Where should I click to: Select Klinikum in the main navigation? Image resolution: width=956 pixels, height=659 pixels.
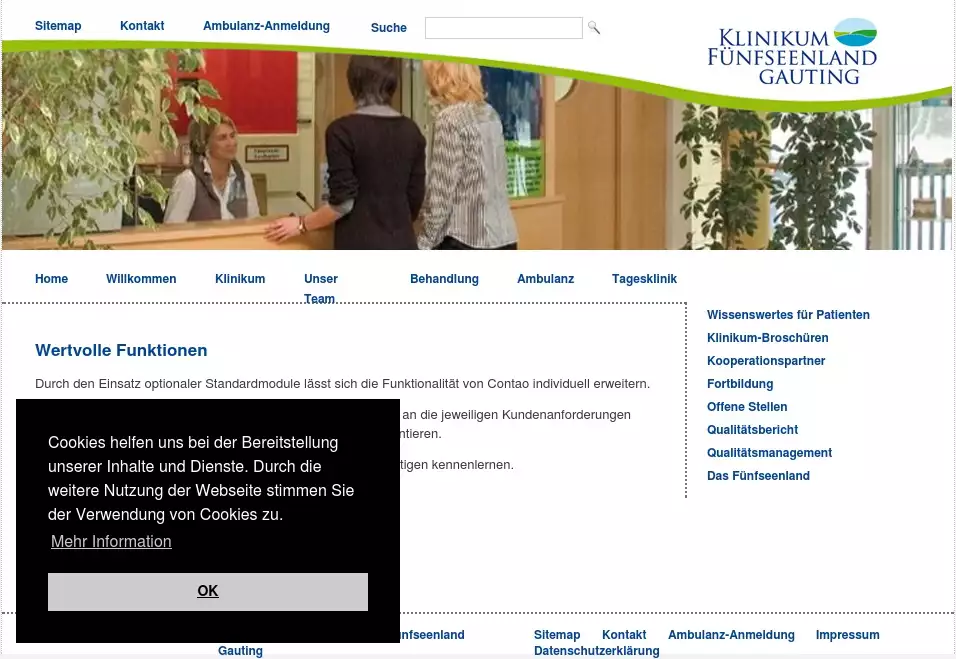click(240, 279)
